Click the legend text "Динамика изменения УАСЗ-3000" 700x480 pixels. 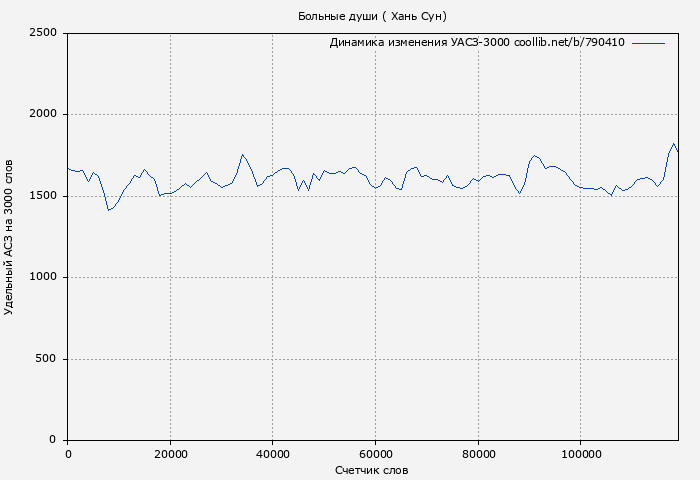(x=419, y=43)
